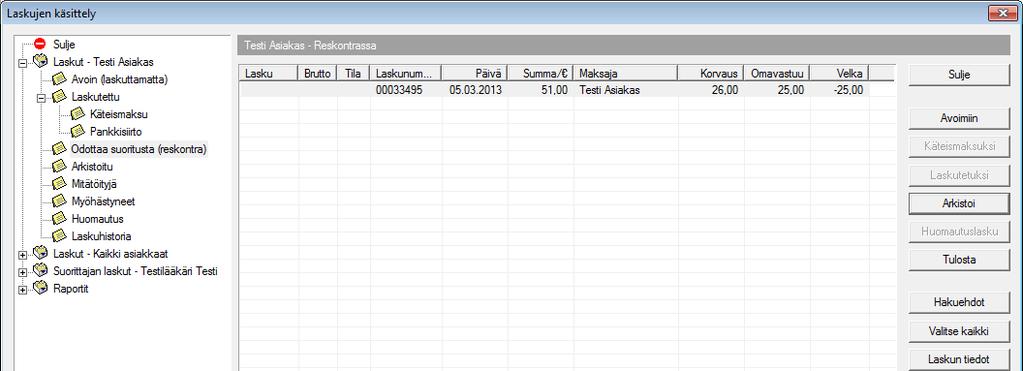Sort by Päivä column header
Viewport: 1023px width, 371px height.
475,74
